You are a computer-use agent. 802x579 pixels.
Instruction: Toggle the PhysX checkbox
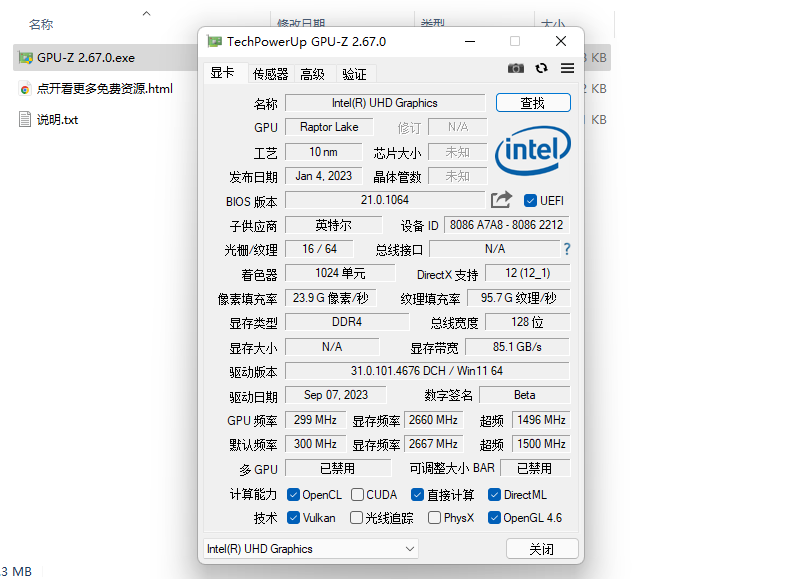coord(434,518)
